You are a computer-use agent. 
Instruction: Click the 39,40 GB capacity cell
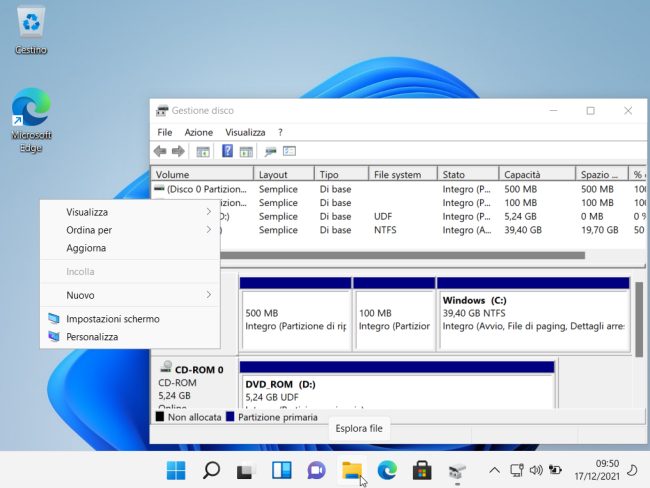tap(523, 230)
